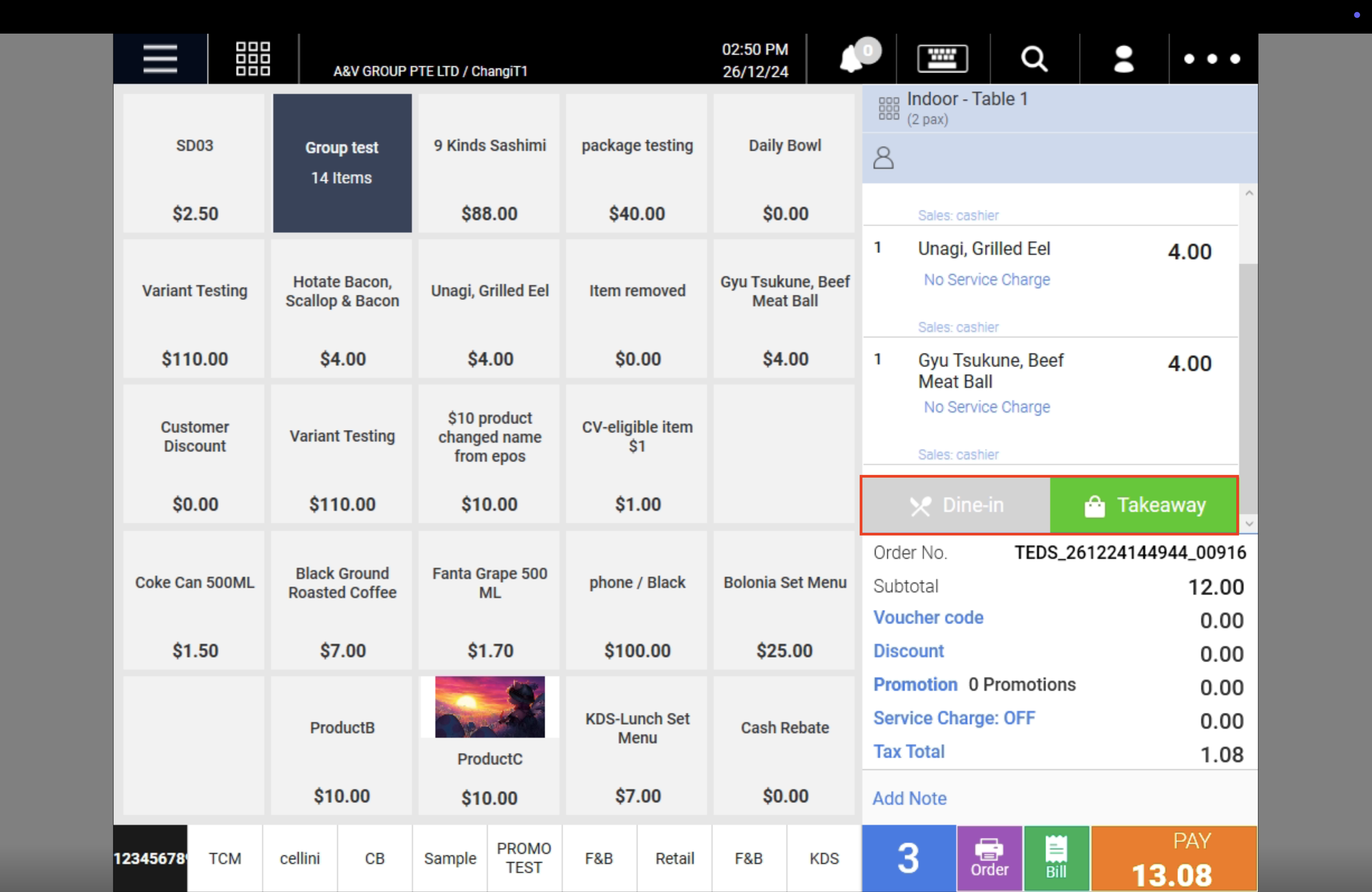Image resolution: width=1372 pixels, height=892 pixels.
Task: Switch to the Retail category tab
Action: [674, 858]
